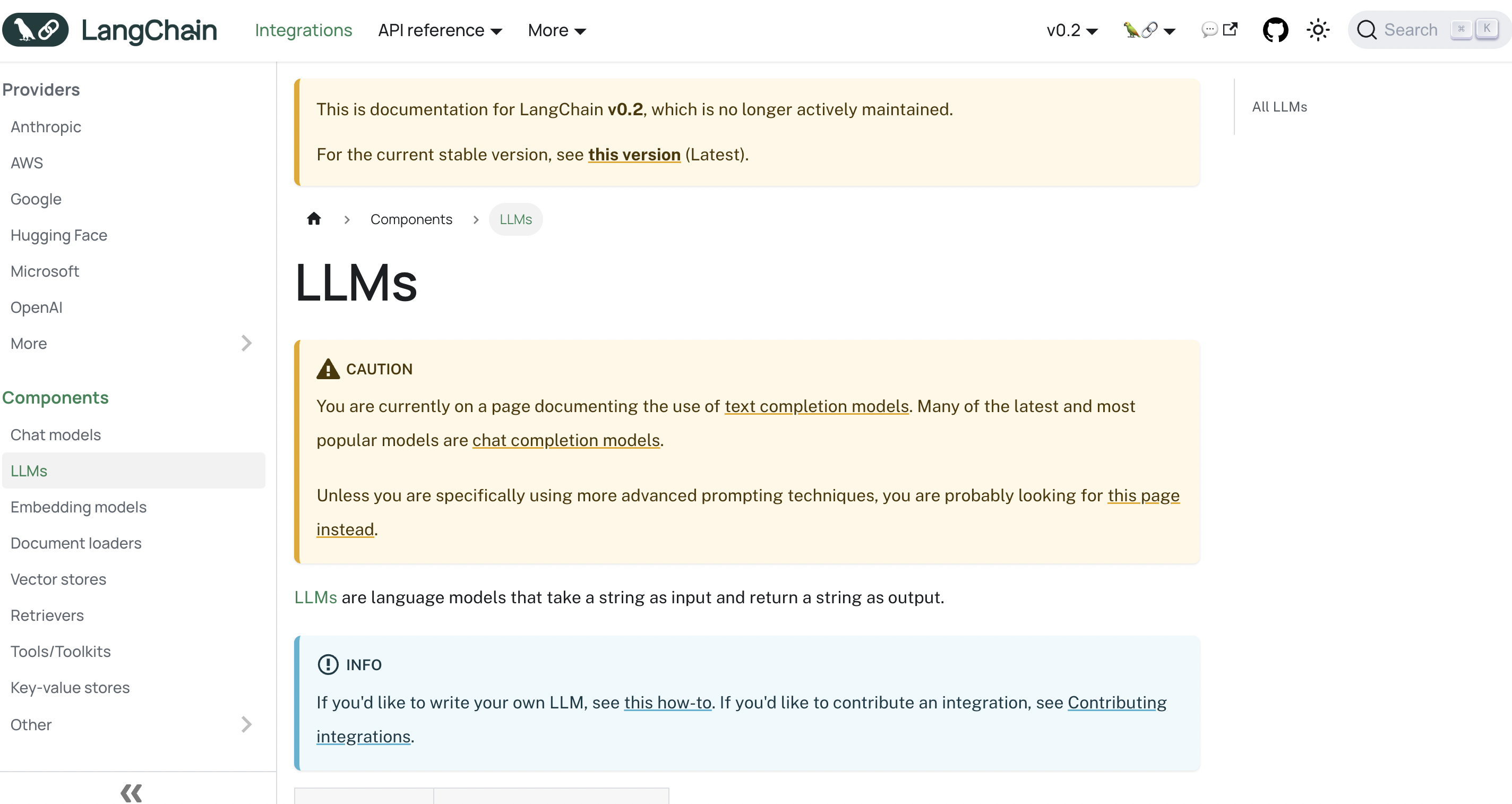Image resolution: width=1512 pixels, height=804 pixels.
Task: Jump to All LLMs table of contents
Action: tap(1279, 107)
